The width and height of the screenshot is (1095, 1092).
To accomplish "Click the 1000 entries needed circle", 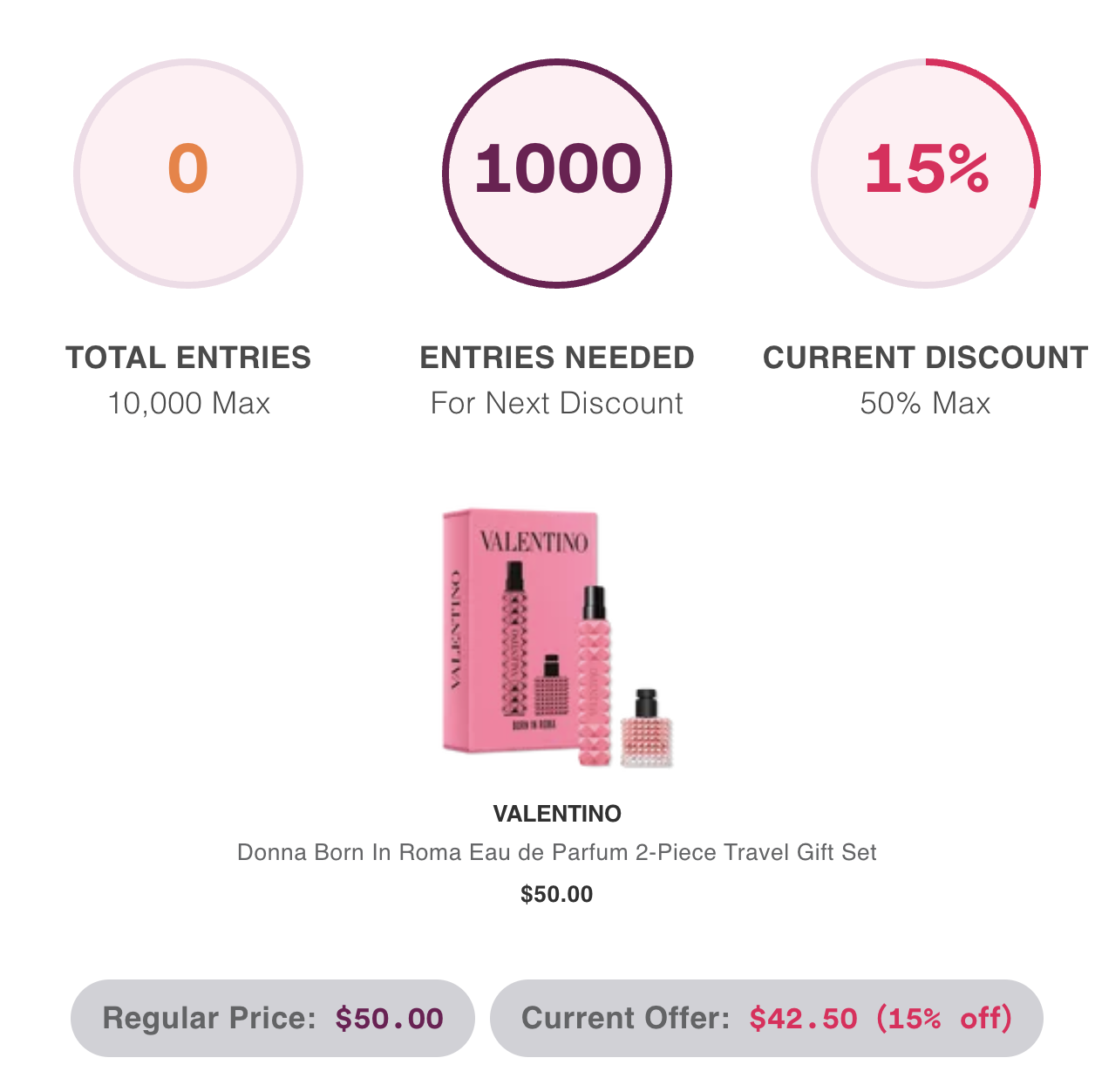I will tap(556, 173).
